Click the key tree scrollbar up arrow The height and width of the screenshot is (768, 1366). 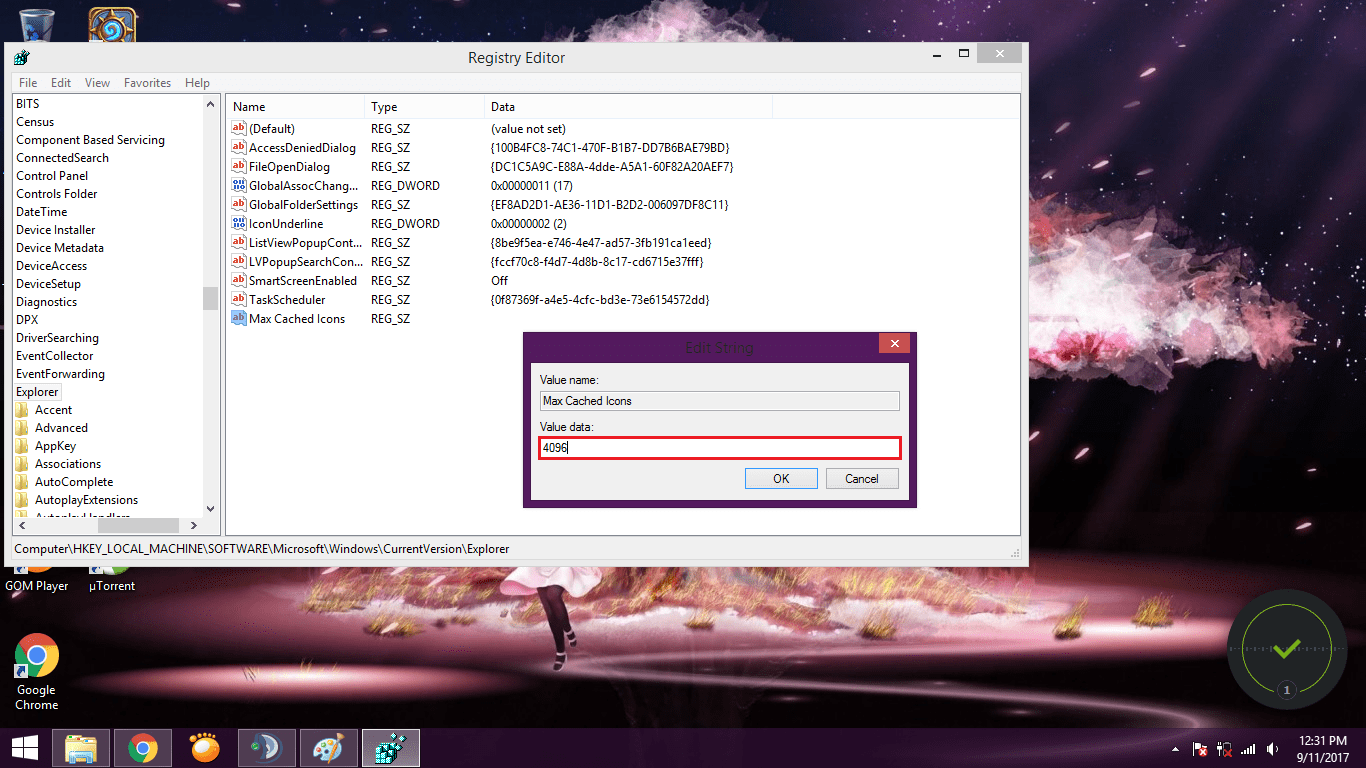click(210, 104)
